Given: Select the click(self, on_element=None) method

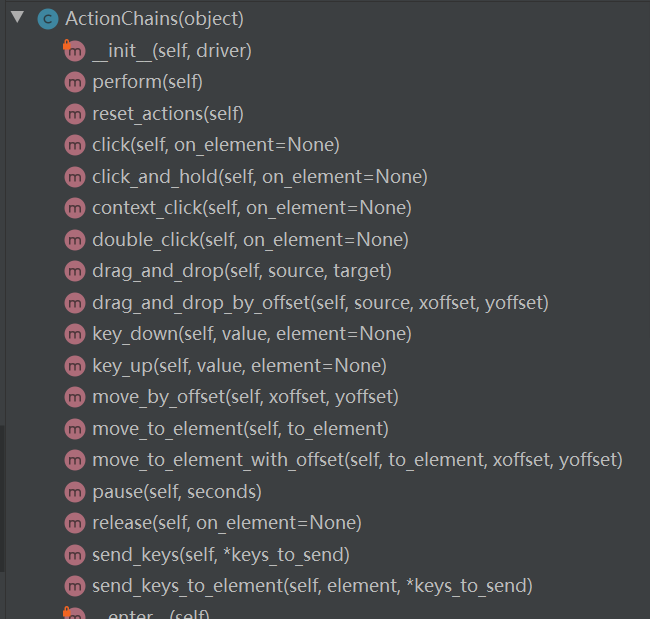Looking at the screenshot, I should [216, 145].
